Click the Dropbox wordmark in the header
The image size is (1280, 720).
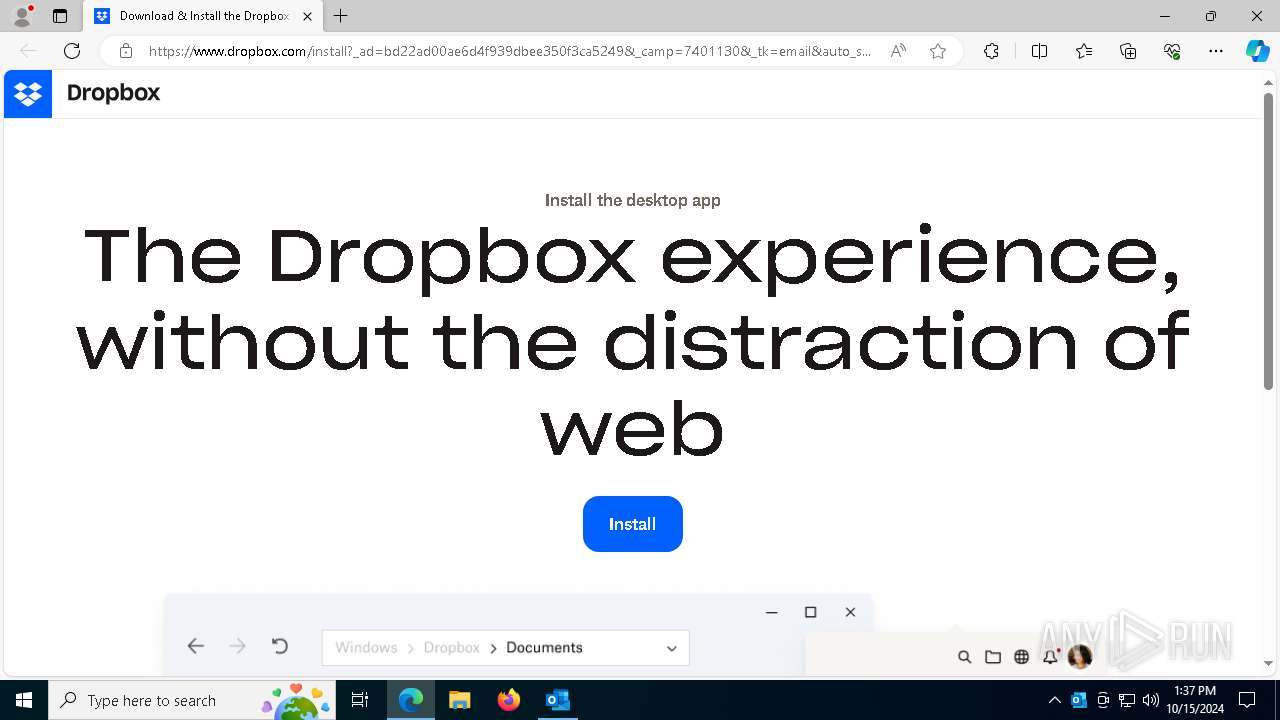click(113, 93)
